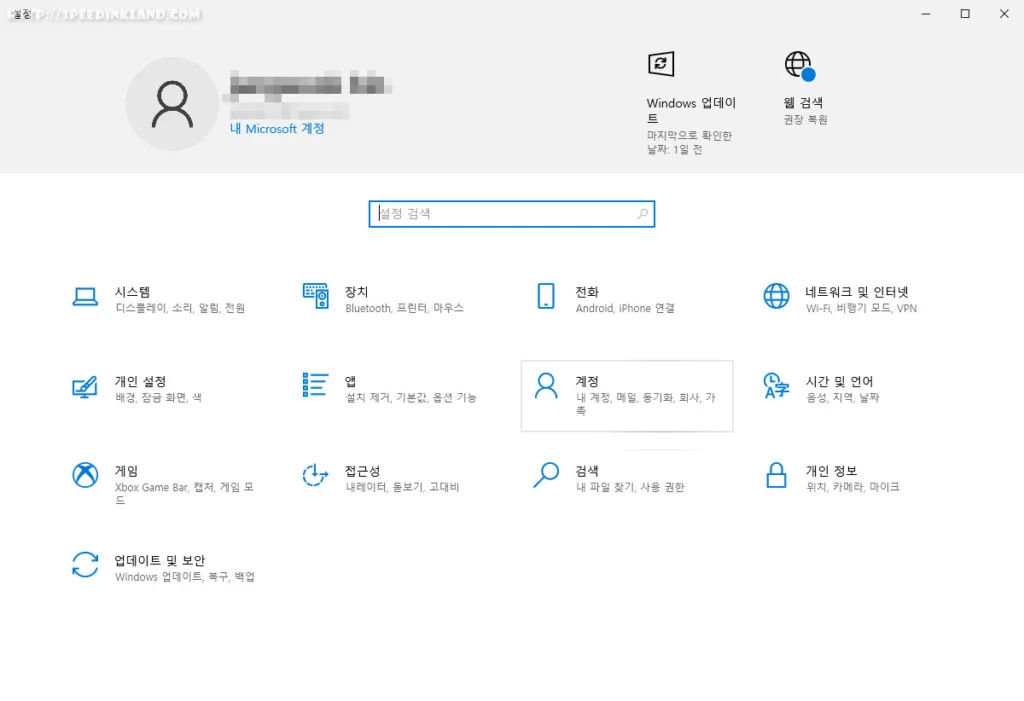Select the 개인 정보 title
The width and height of the screenshot is (1024, 701).
click(x=831, y=471)
